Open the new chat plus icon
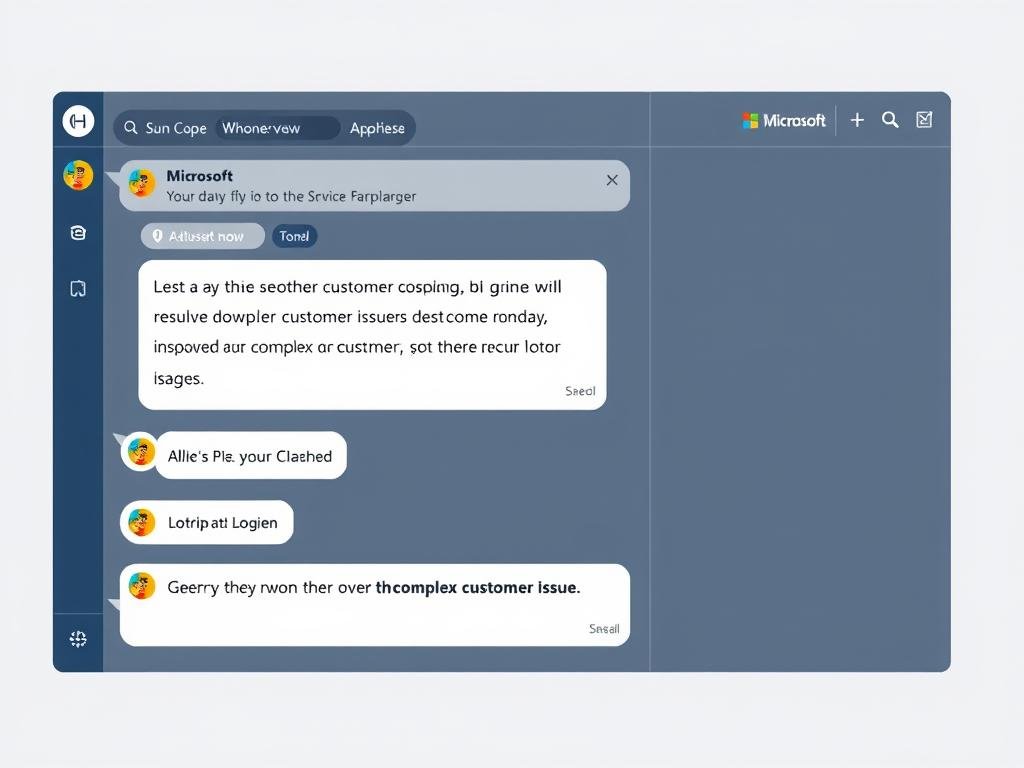1024x768 pixels. coord(857,119)
